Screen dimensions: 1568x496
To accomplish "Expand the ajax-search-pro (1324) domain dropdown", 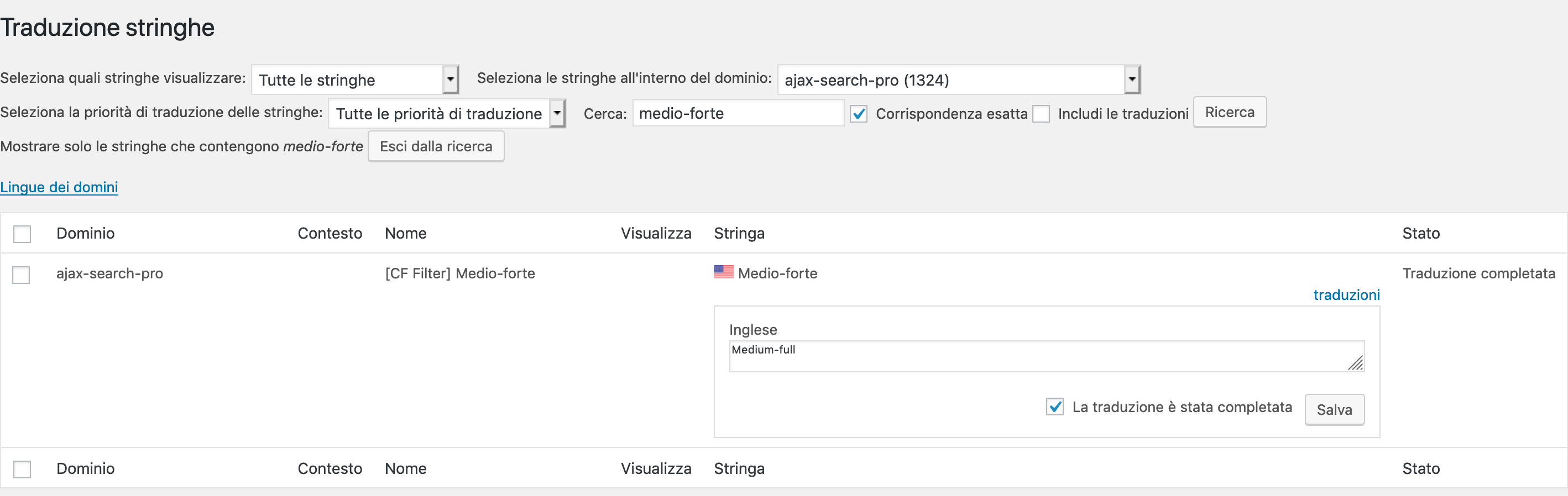I will [958, 80].
